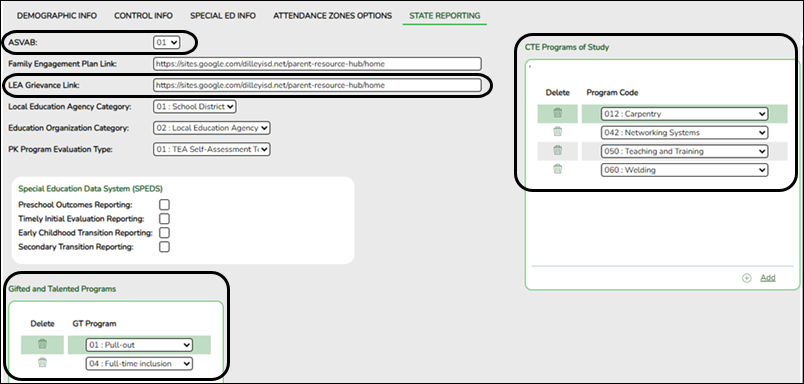
Task: Click the Program Code column header
Action: [612, 93]
